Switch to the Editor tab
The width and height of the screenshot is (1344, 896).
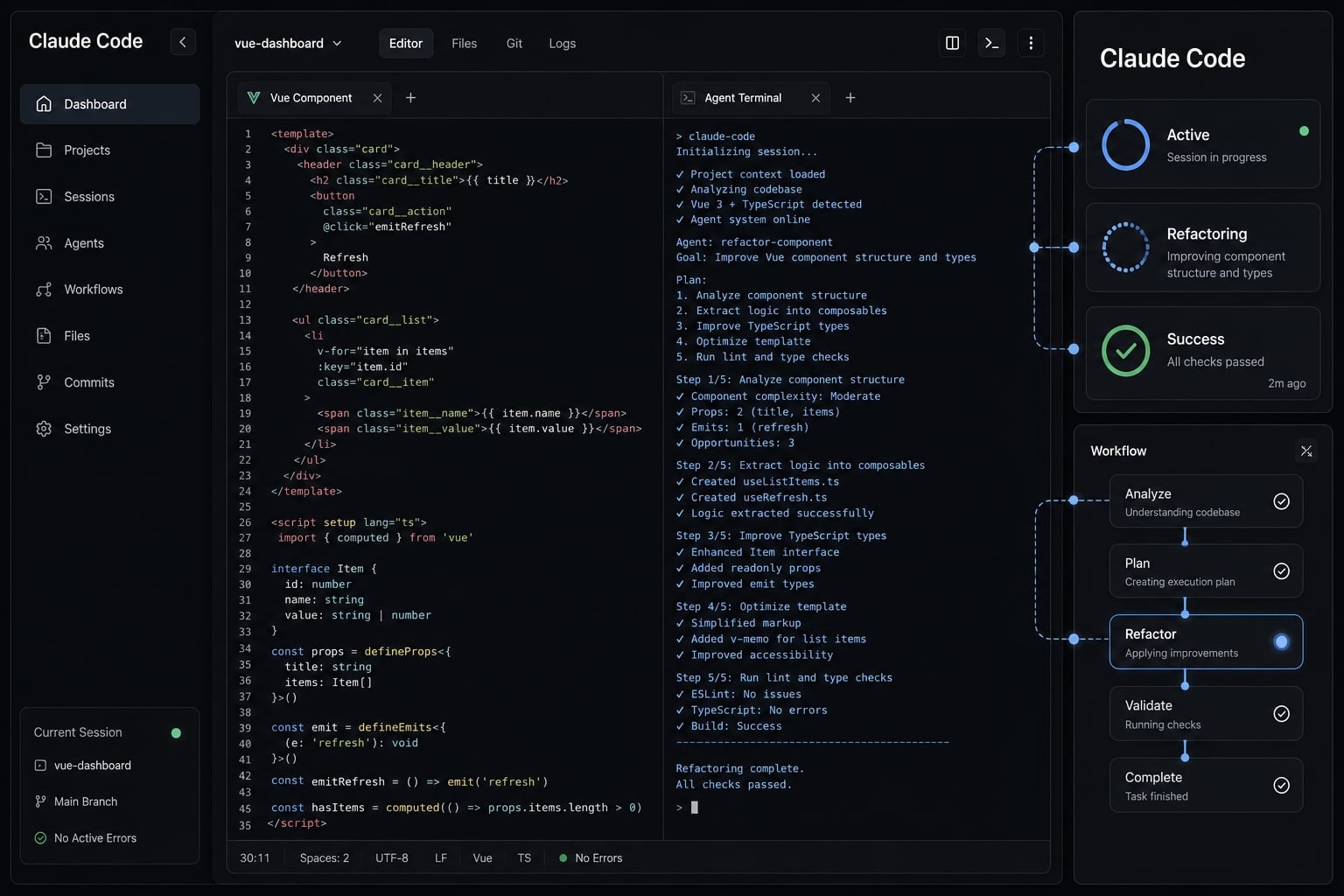tap(406, 43)
